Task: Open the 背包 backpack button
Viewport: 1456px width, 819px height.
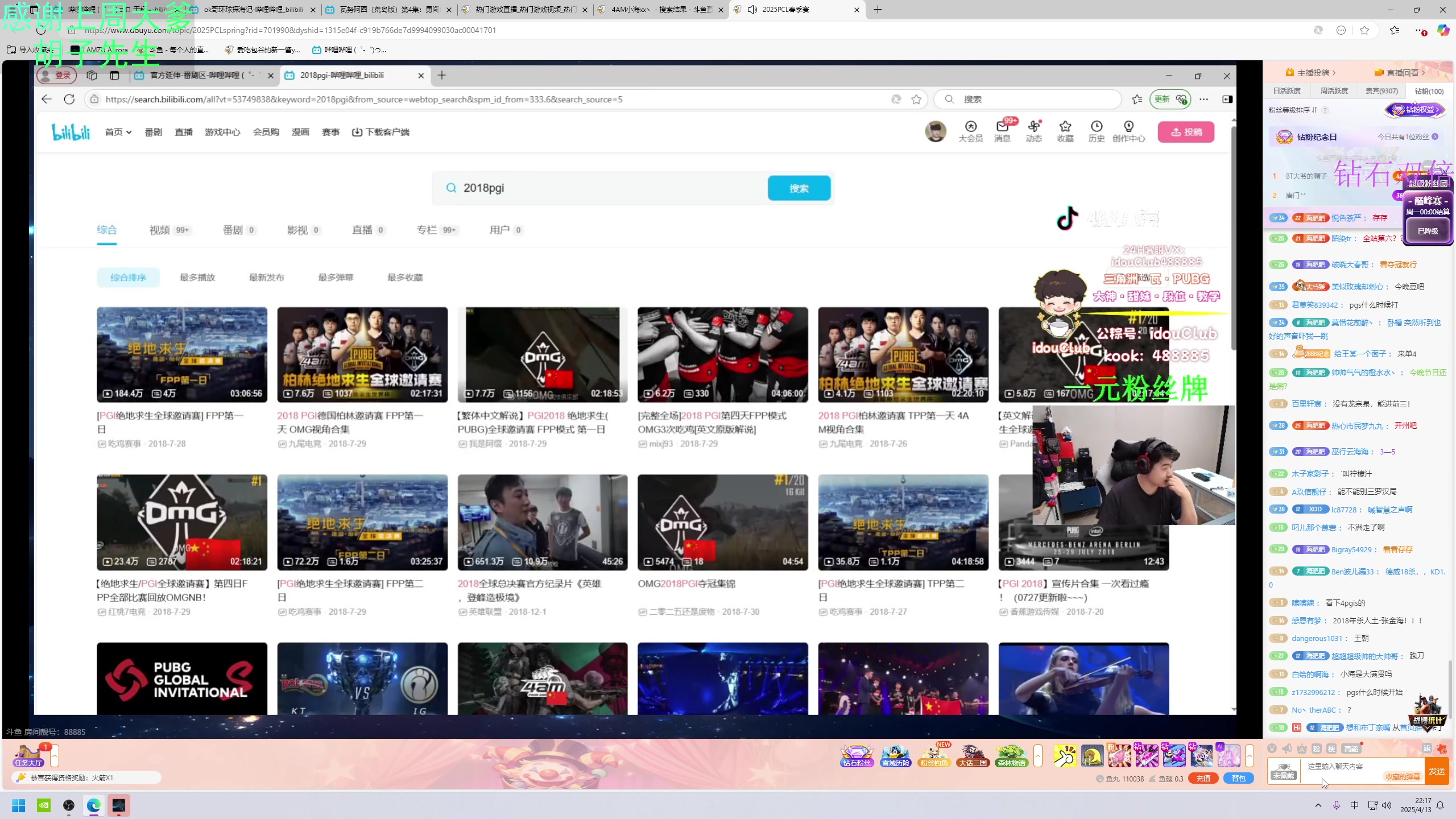Action: pos(1239,779)
